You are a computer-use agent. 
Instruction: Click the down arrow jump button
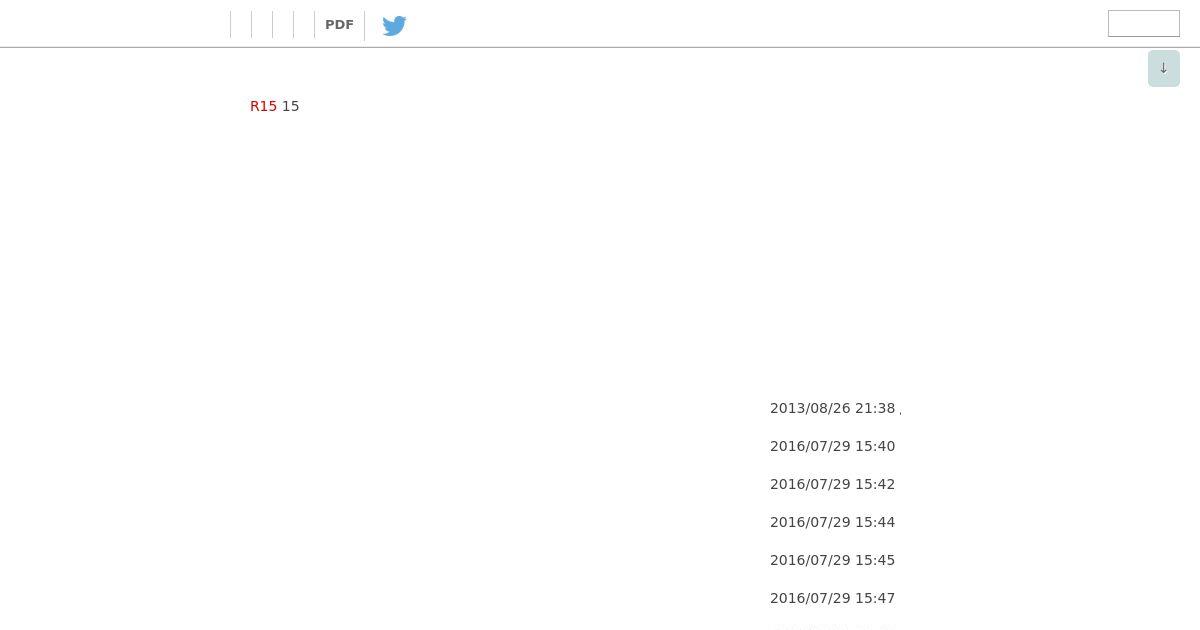(x=1163, y=68)
